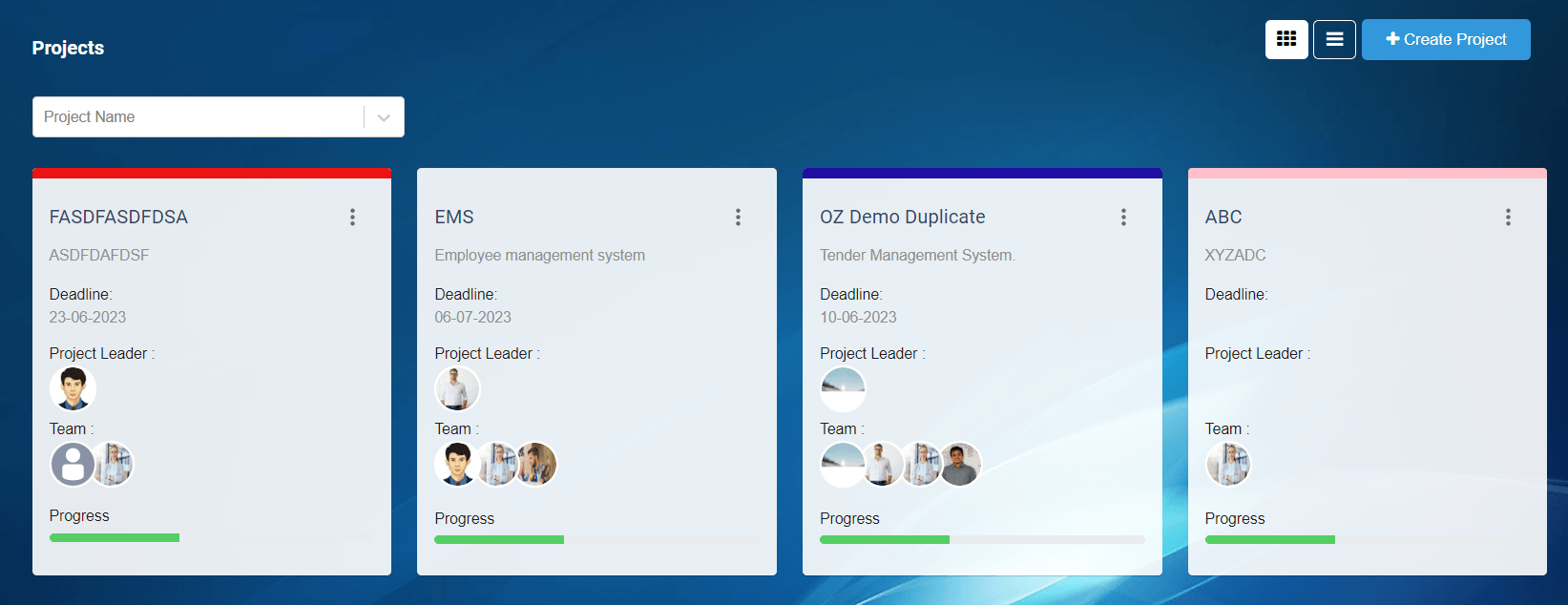The width and height of the screenshot is (1568, 605).
Task: Open the OZ Demo Duplicate project title
Action: (902, 217)
